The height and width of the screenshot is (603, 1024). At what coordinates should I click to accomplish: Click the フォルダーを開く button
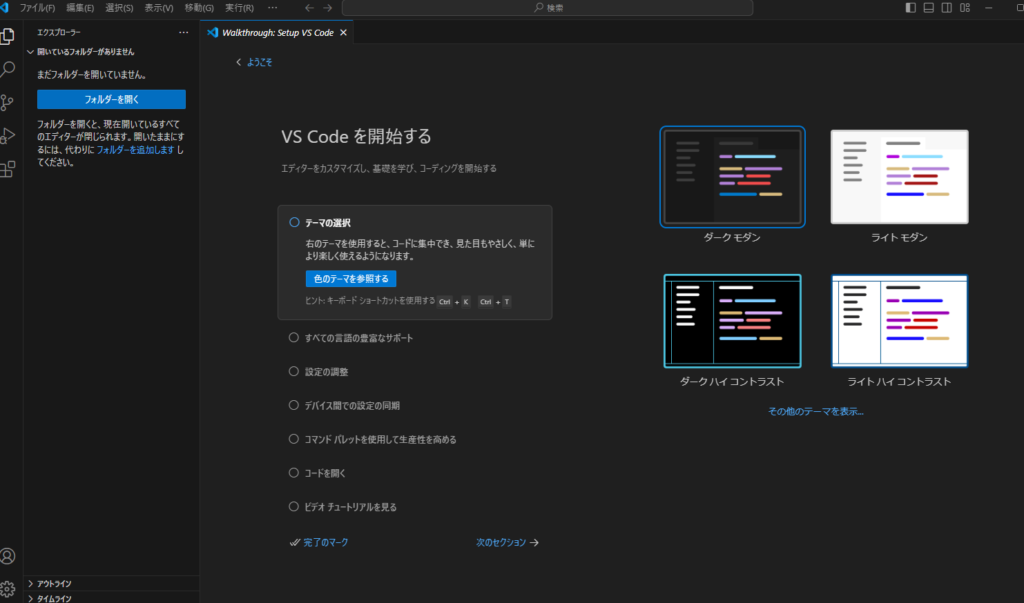click(111, 99)
